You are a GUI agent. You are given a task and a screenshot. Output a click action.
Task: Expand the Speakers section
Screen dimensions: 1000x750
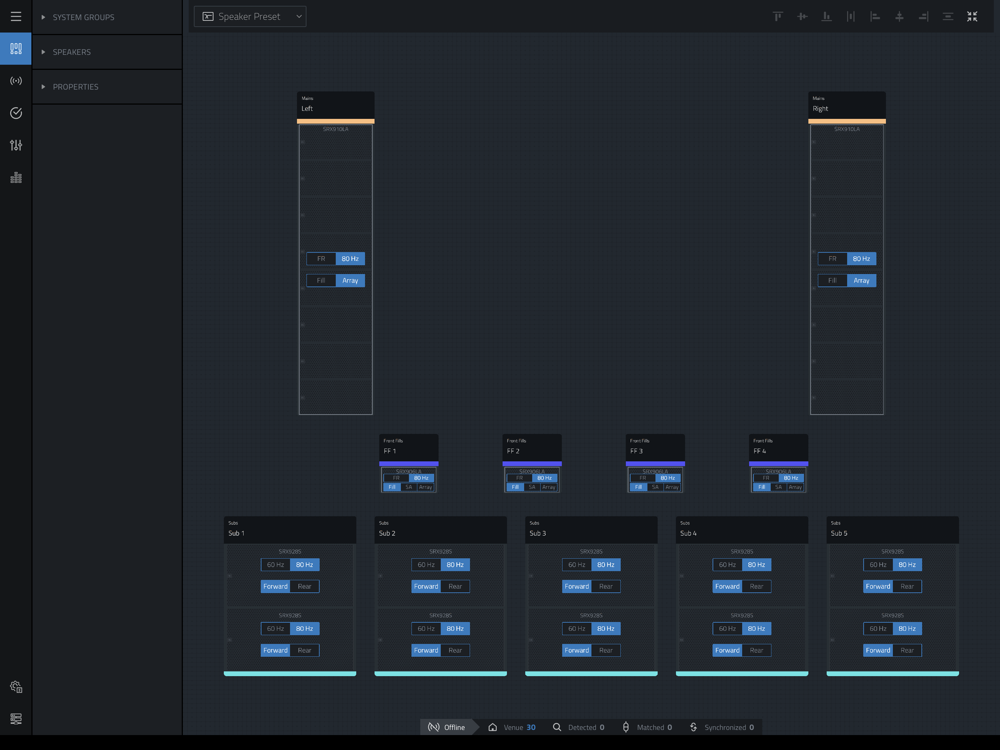(x=107, y=52)
